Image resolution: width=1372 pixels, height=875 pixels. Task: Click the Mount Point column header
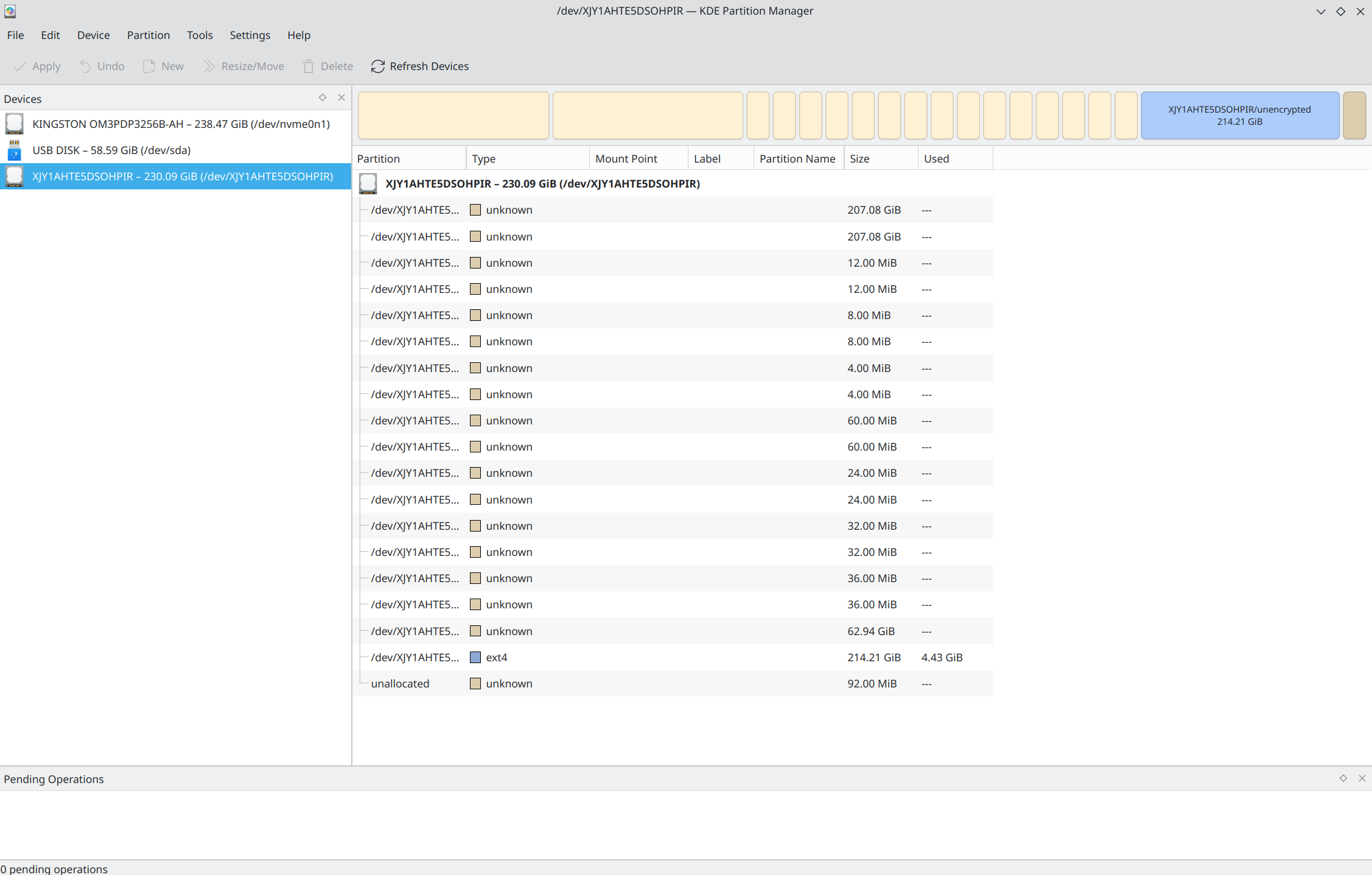click(626, 159)
